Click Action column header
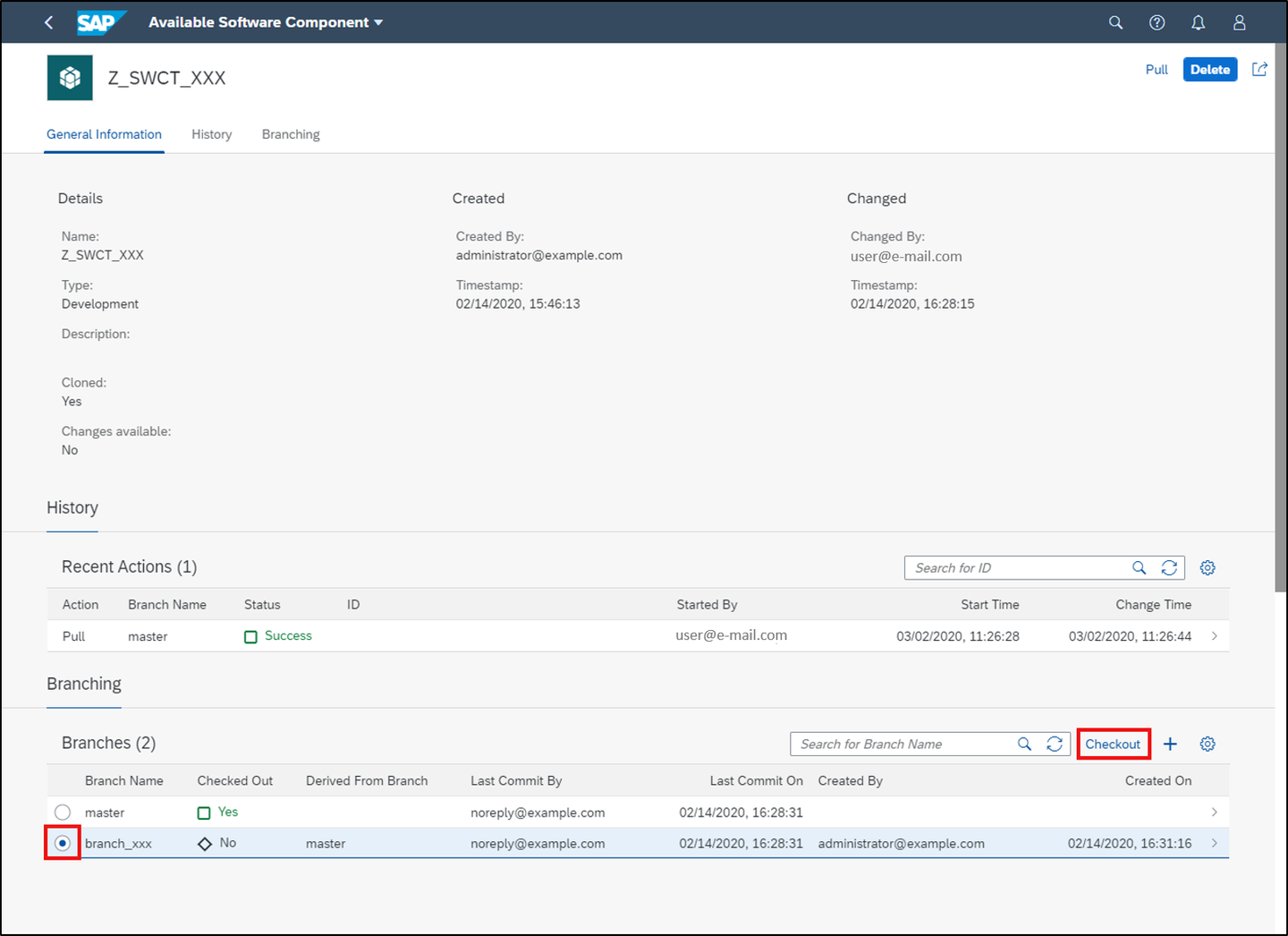 tap(80, 604)
